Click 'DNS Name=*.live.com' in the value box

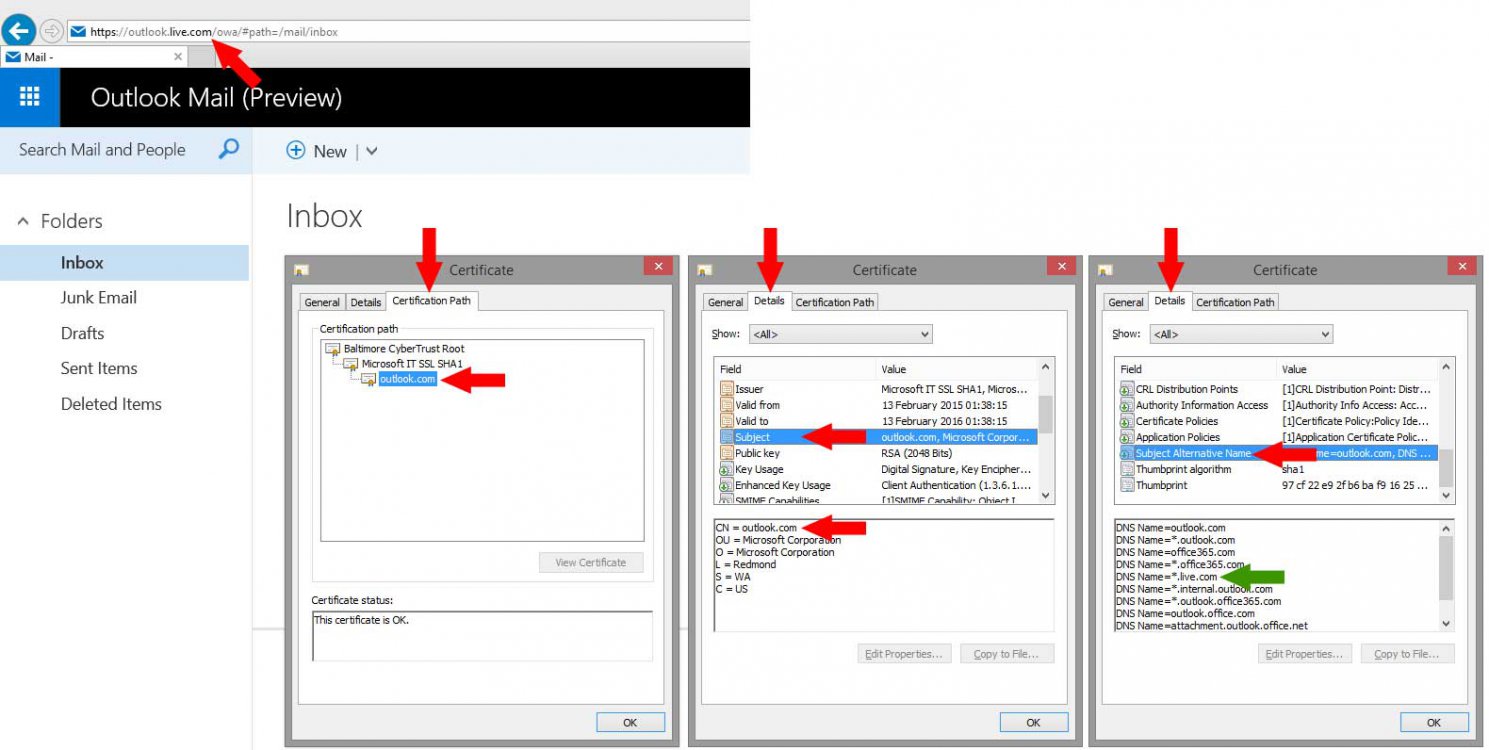pos(1167,577)
